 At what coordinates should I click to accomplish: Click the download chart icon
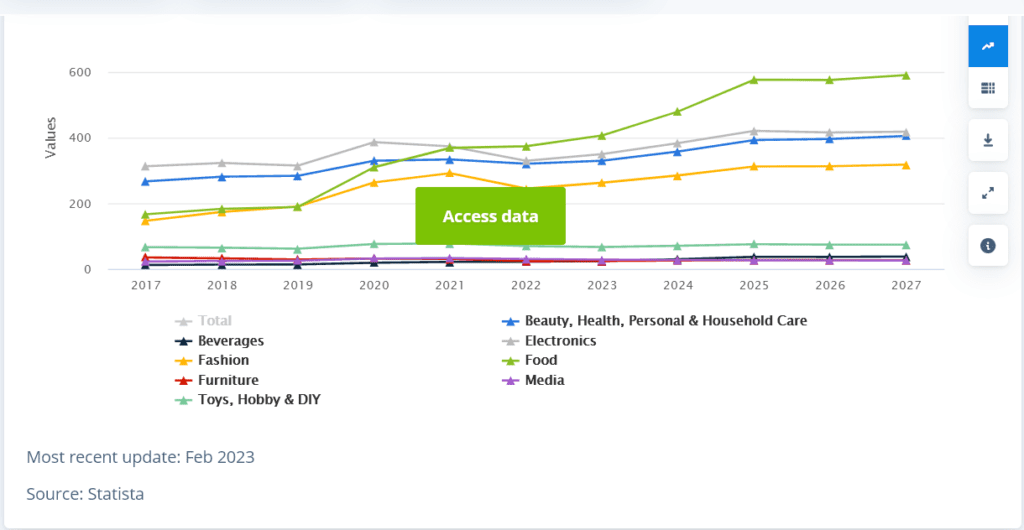pos(988,141)
